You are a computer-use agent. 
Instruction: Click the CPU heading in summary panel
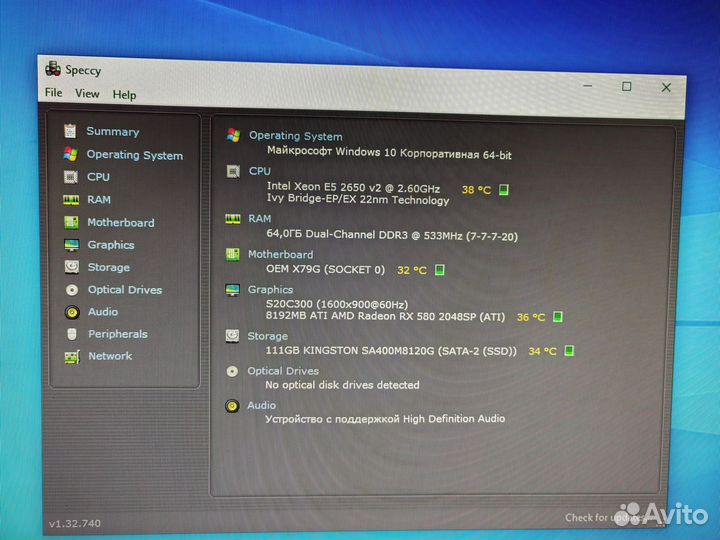[x=260, y=171]
